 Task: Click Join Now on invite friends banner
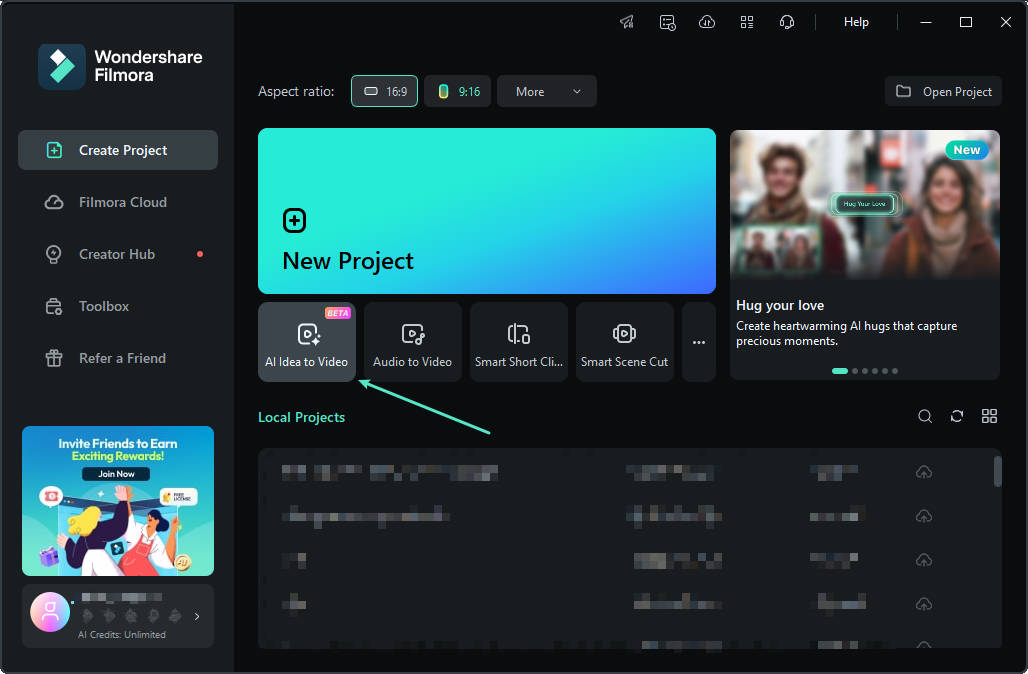[x=116, y=474]
